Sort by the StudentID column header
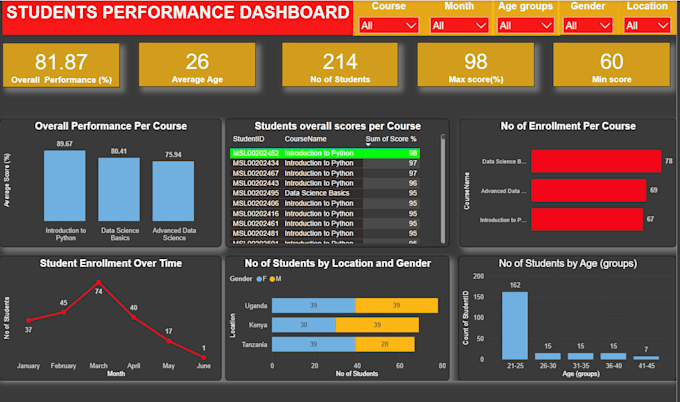680x402 pixels. 248,139
